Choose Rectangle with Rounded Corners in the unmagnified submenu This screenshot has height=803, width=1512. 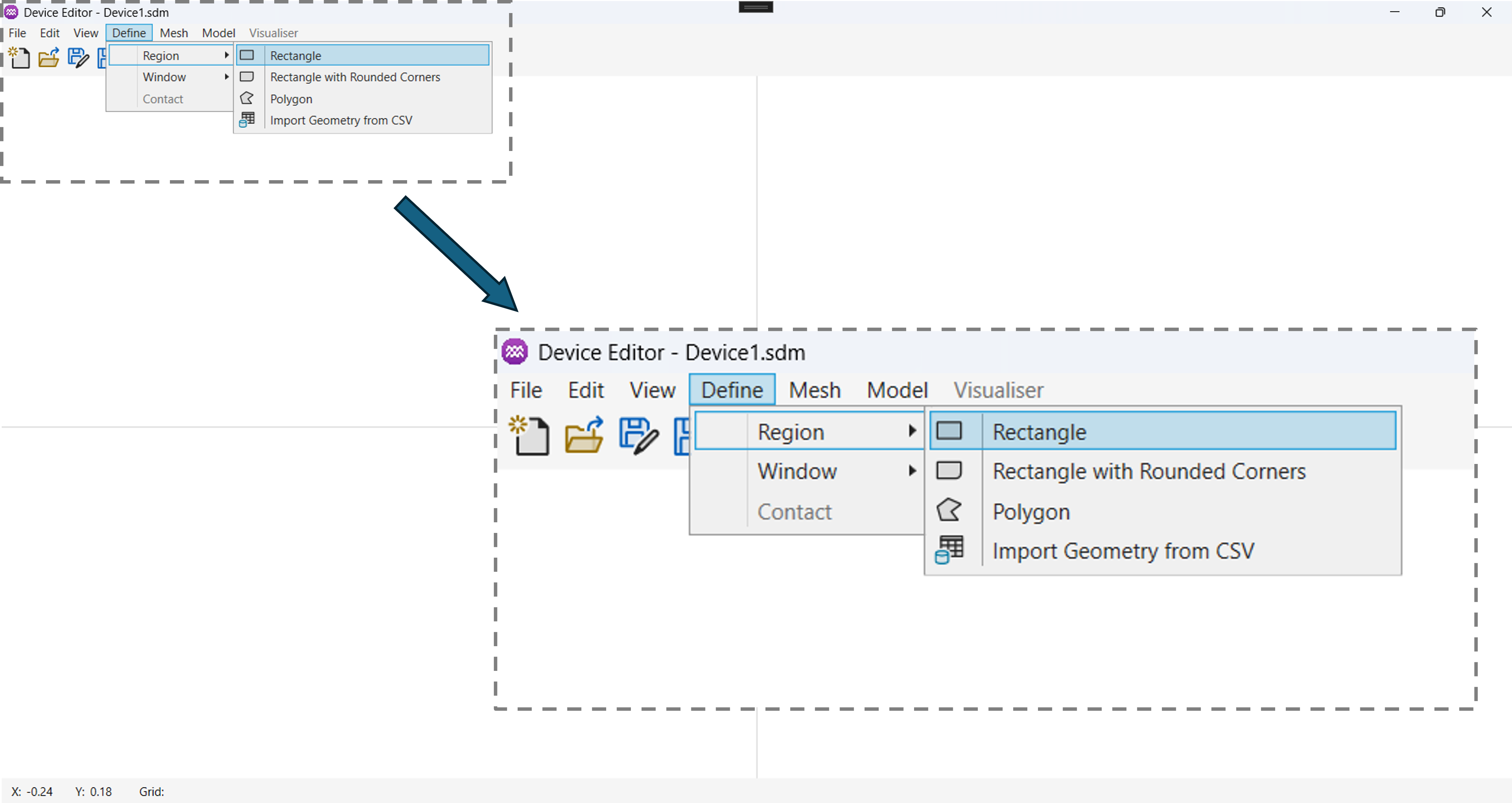pos(363,77)
